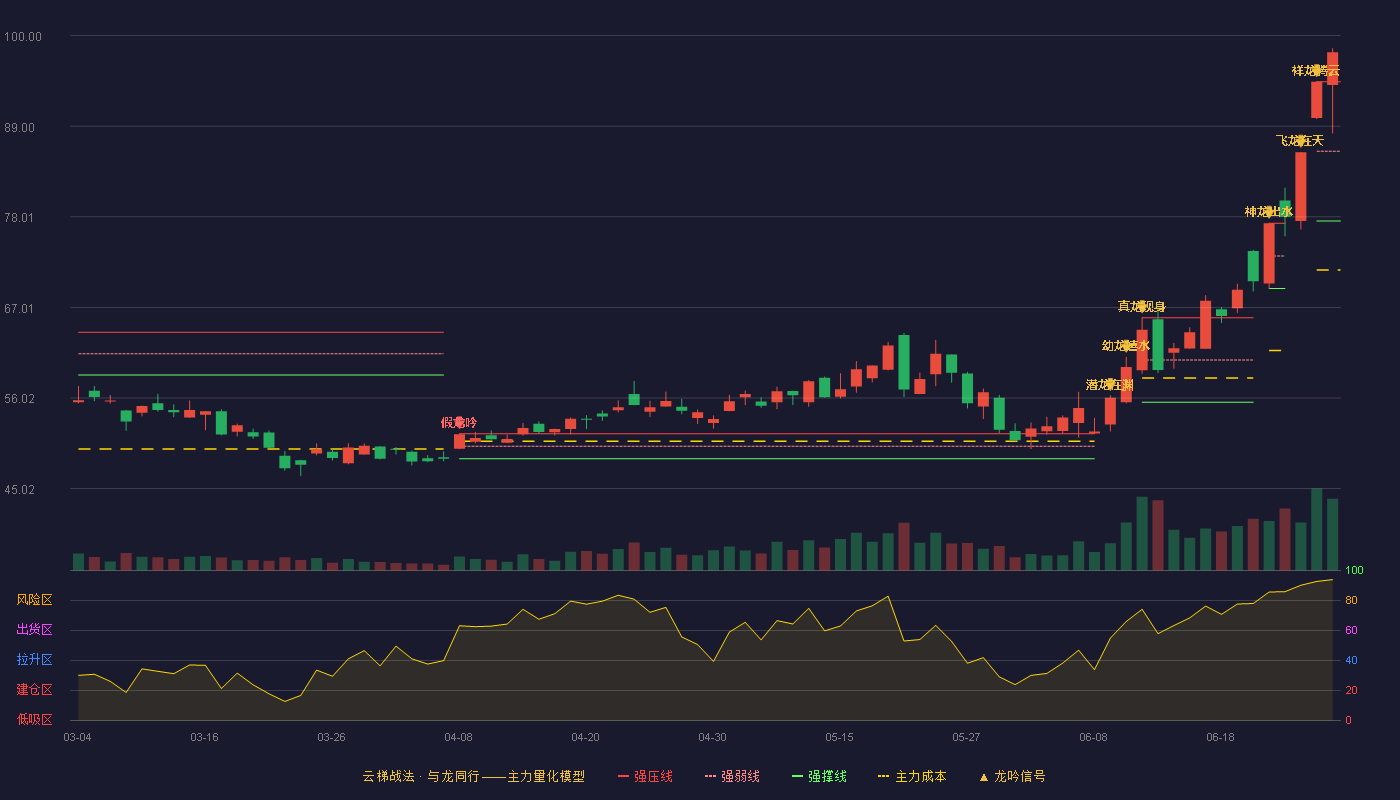Screen dimensions: 1400x800
Task: Click the 飞龙在天 signal marker
Action: pos(1299,140)
